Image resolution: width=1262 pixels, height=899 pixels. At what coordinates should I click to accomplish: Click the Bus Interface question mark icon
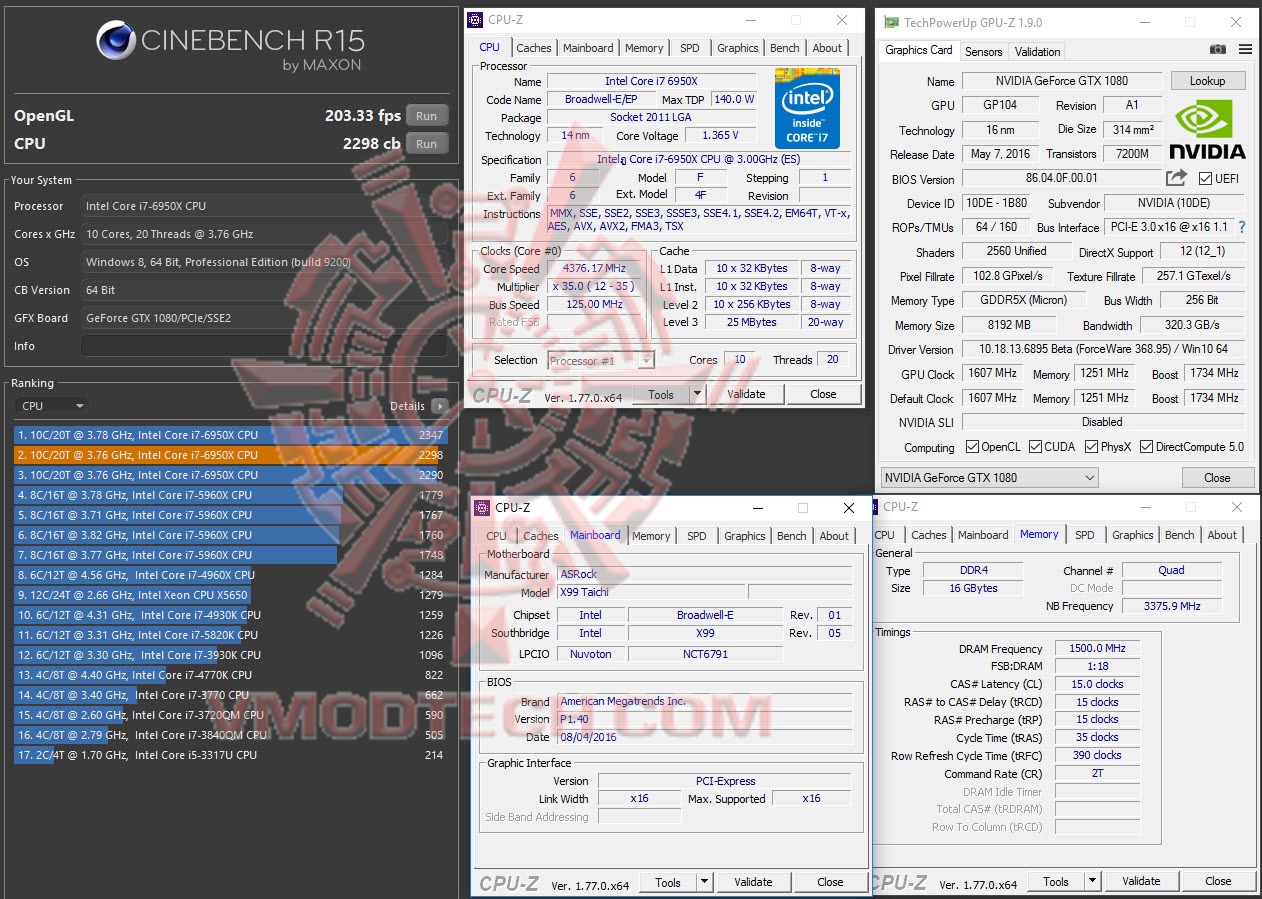point(1242,228)
